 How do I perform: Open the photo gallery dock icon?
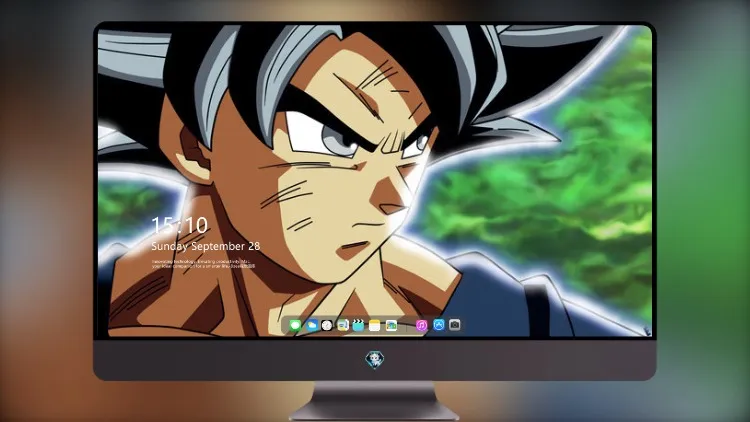(x=391, y=325)
